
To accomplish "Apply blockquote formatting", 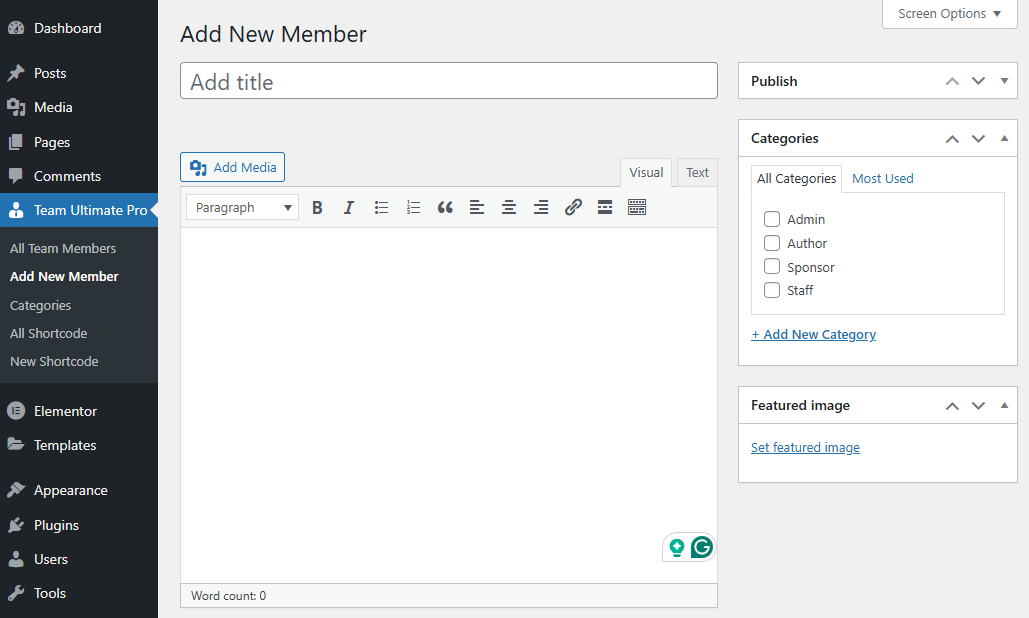I will click(445, 208).
